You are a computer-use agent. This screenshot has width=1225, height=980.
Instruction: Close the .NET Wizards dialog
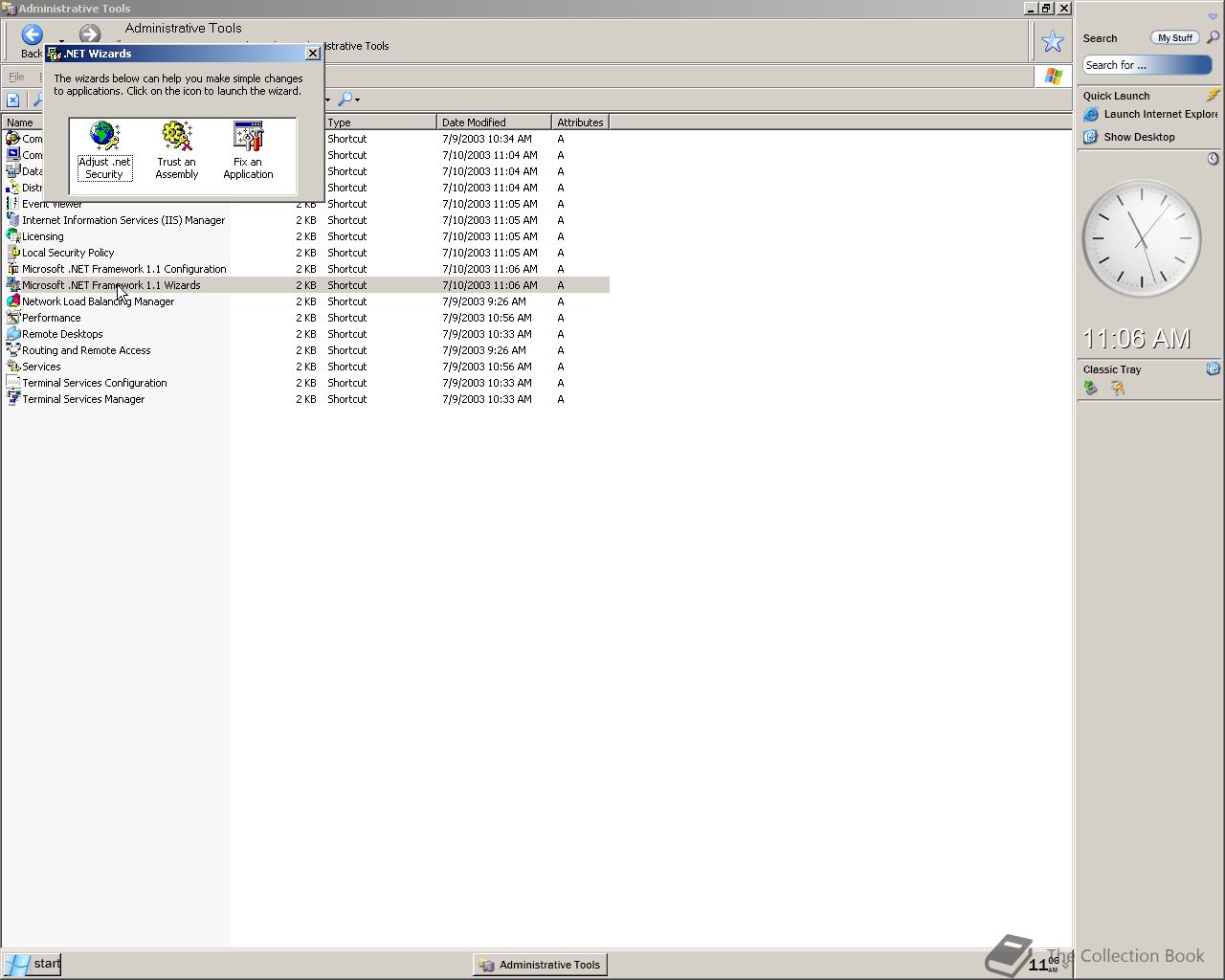[312, 54]
